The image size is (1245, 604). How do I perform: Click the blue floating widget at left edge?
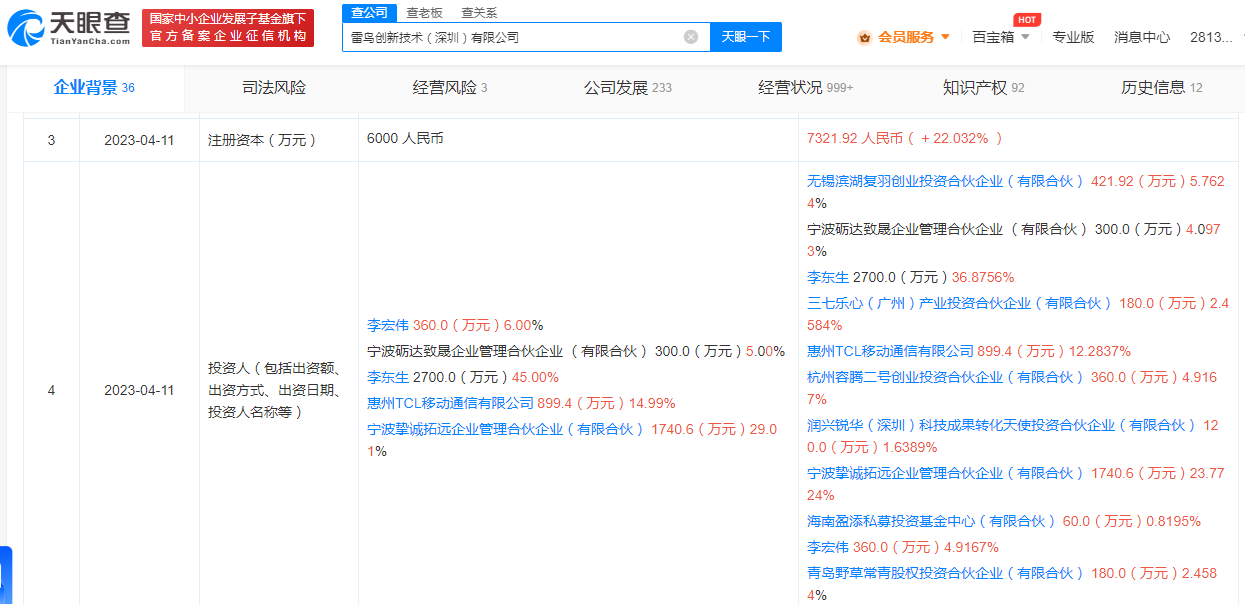(5, 575)
